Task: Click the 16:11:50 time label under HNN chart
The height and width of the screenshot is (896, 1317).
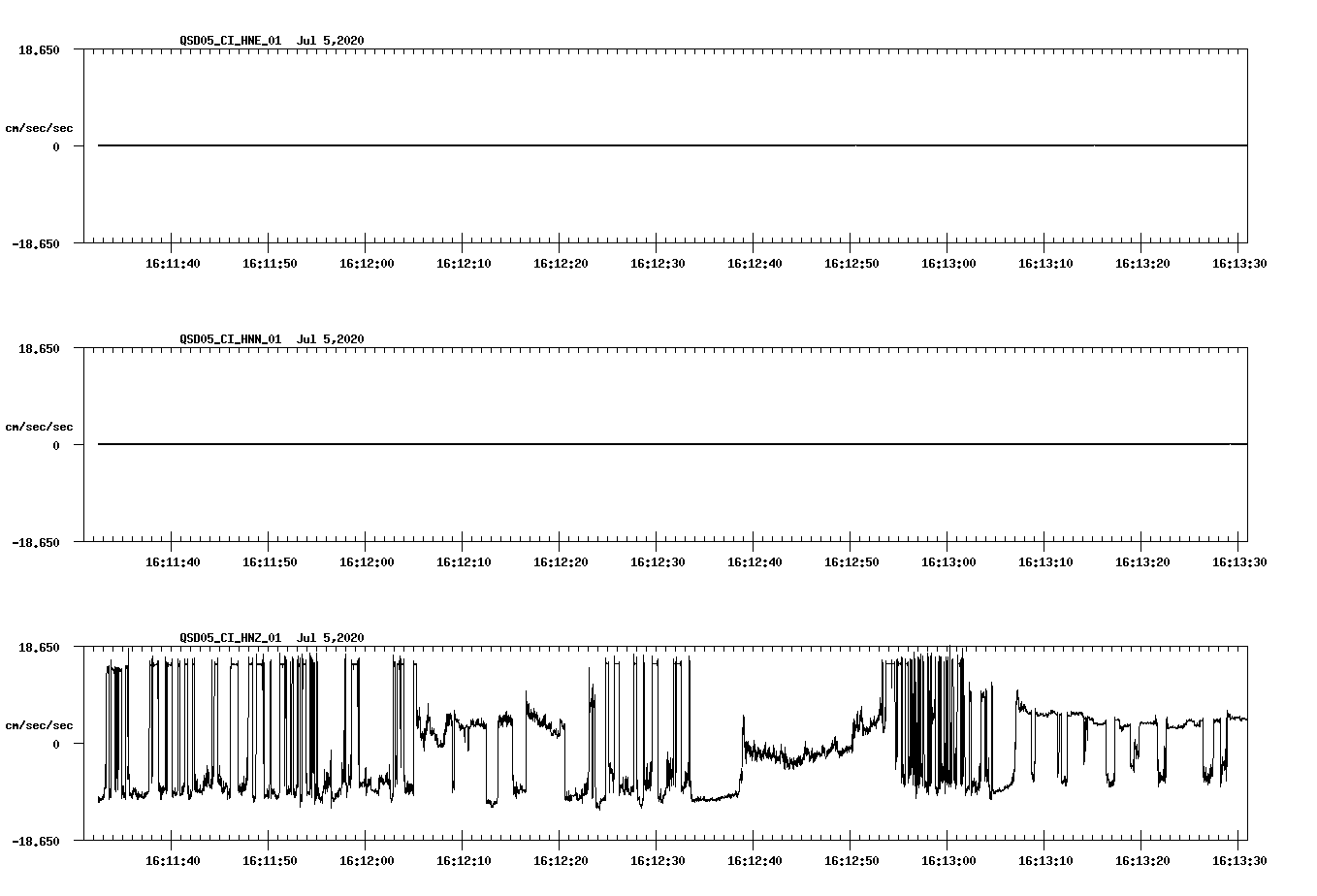Action: point(270,562)
